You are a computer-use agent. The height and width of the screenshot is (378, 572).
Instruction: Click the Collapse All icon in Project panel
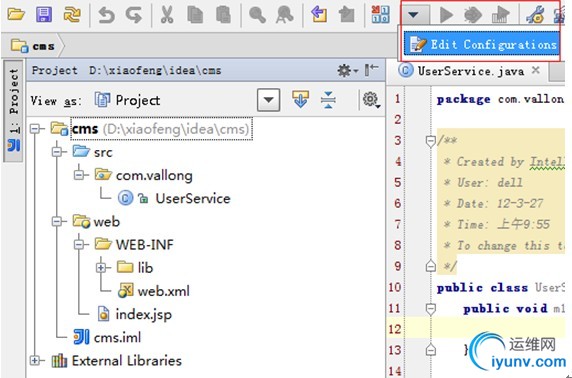(328, 99)
